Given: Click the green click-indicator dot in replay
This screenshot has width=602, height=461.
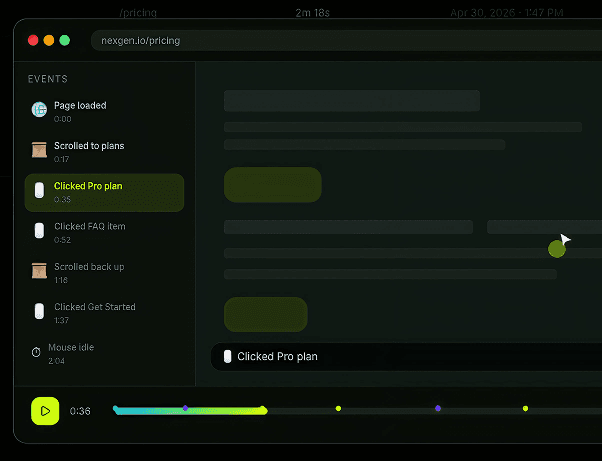Looking at the screenshot, I should 557,249.
